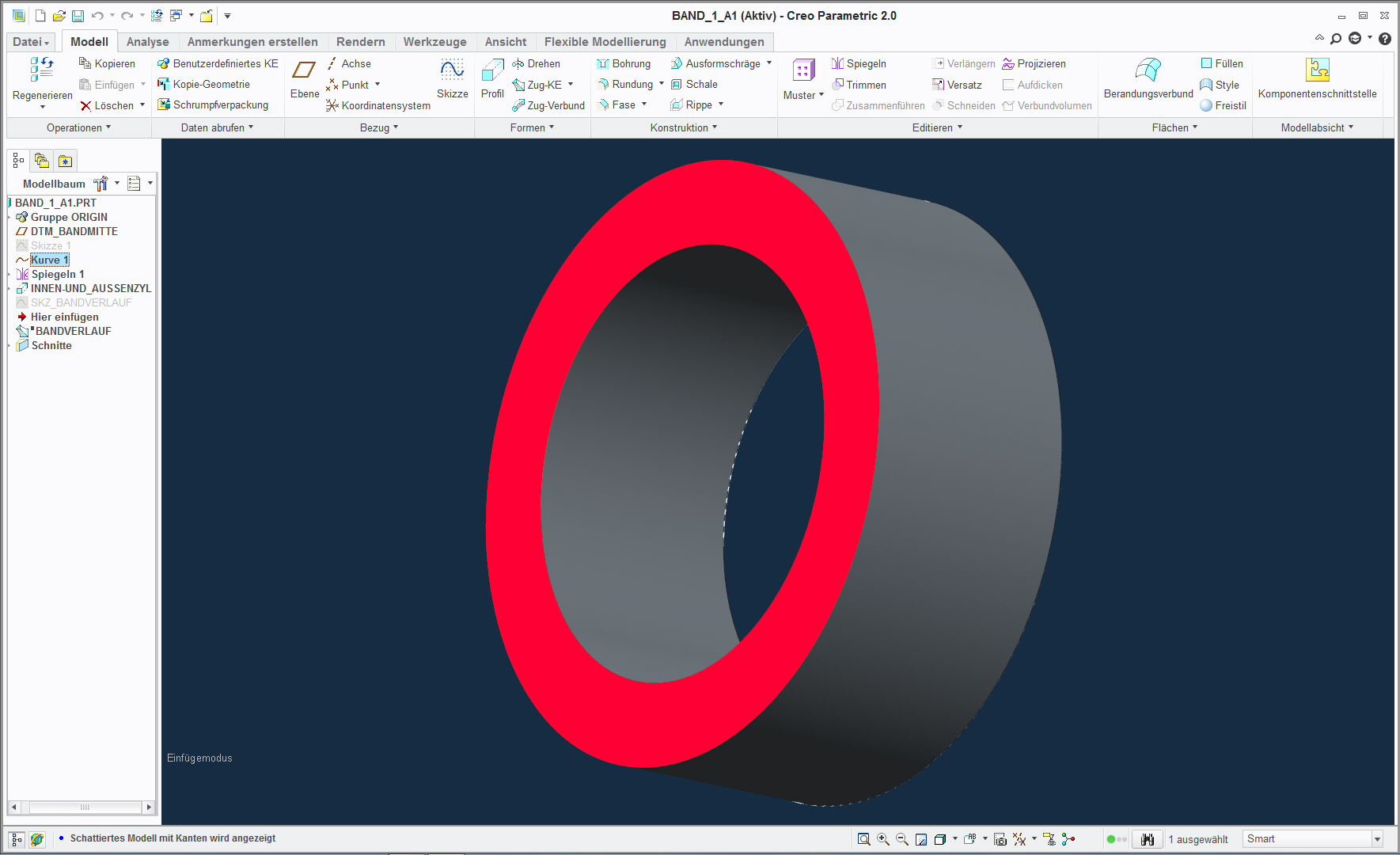Zoom out using the magnifier minus icon
1400x855 pixels.
pyautogui.click(x=902, y=839)
